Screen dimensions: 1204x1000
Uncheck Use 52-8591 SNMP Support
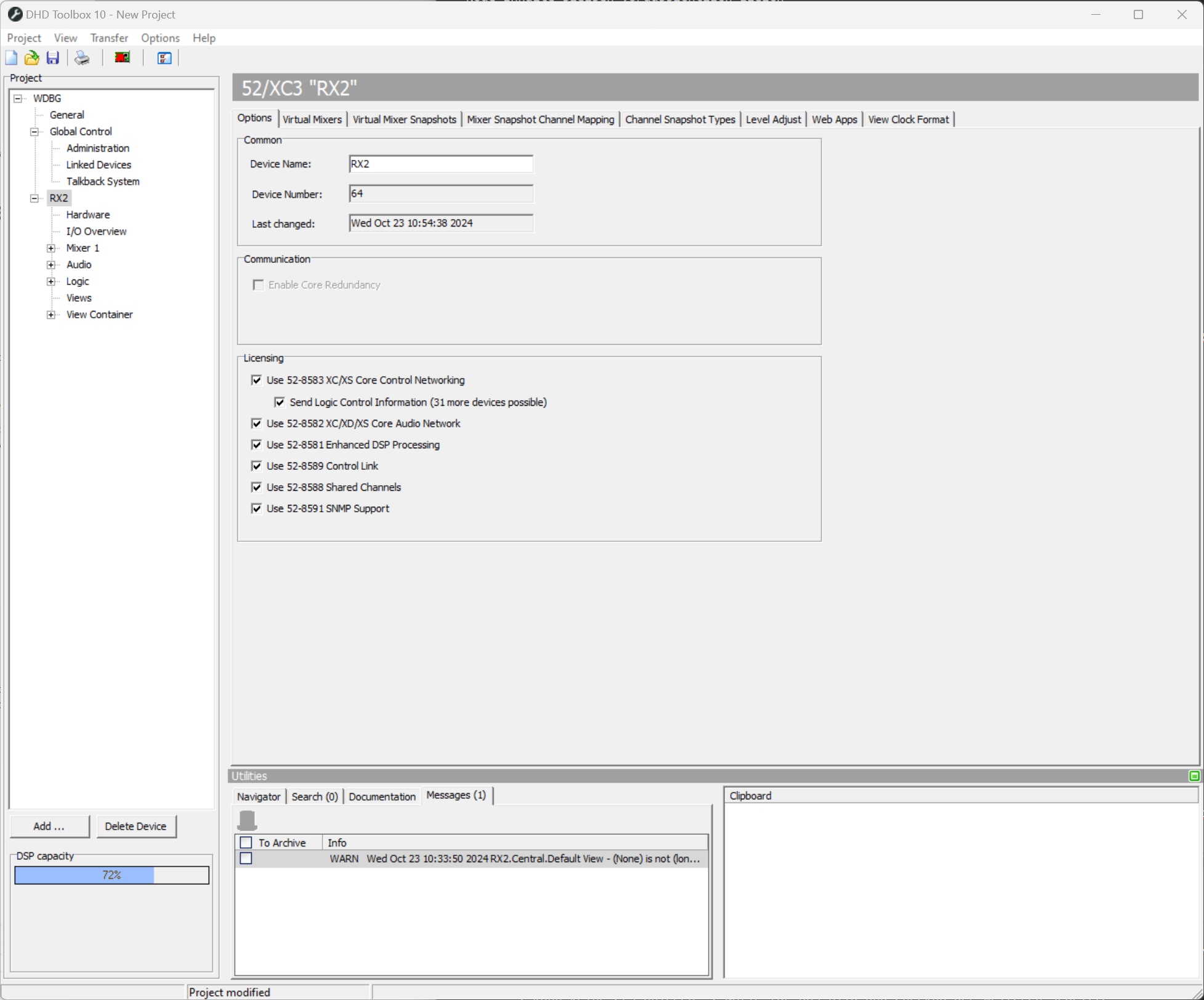pos(257,508)
